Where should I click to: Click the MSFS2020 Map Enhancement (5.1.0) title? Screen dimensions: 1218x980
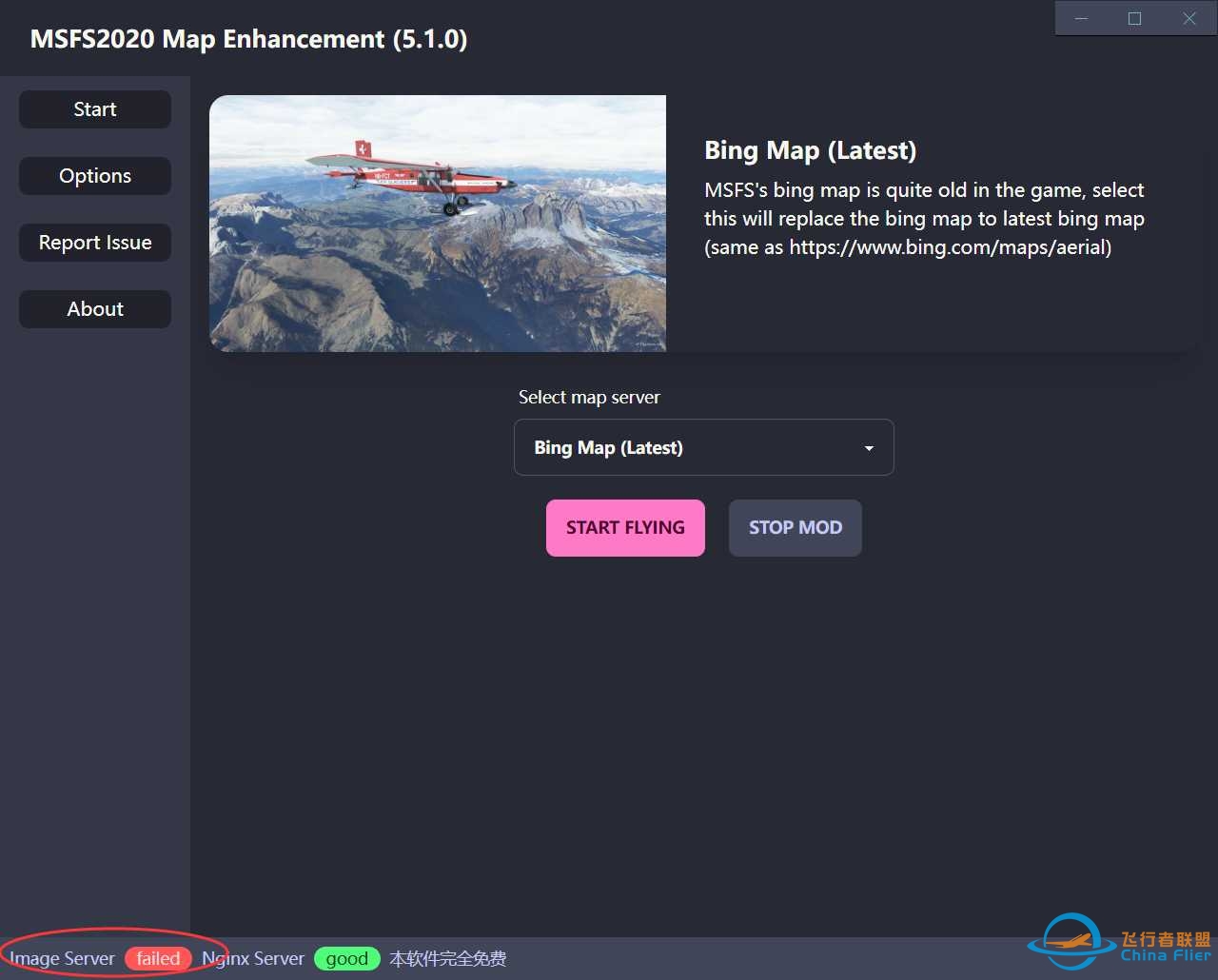(249, 39)
